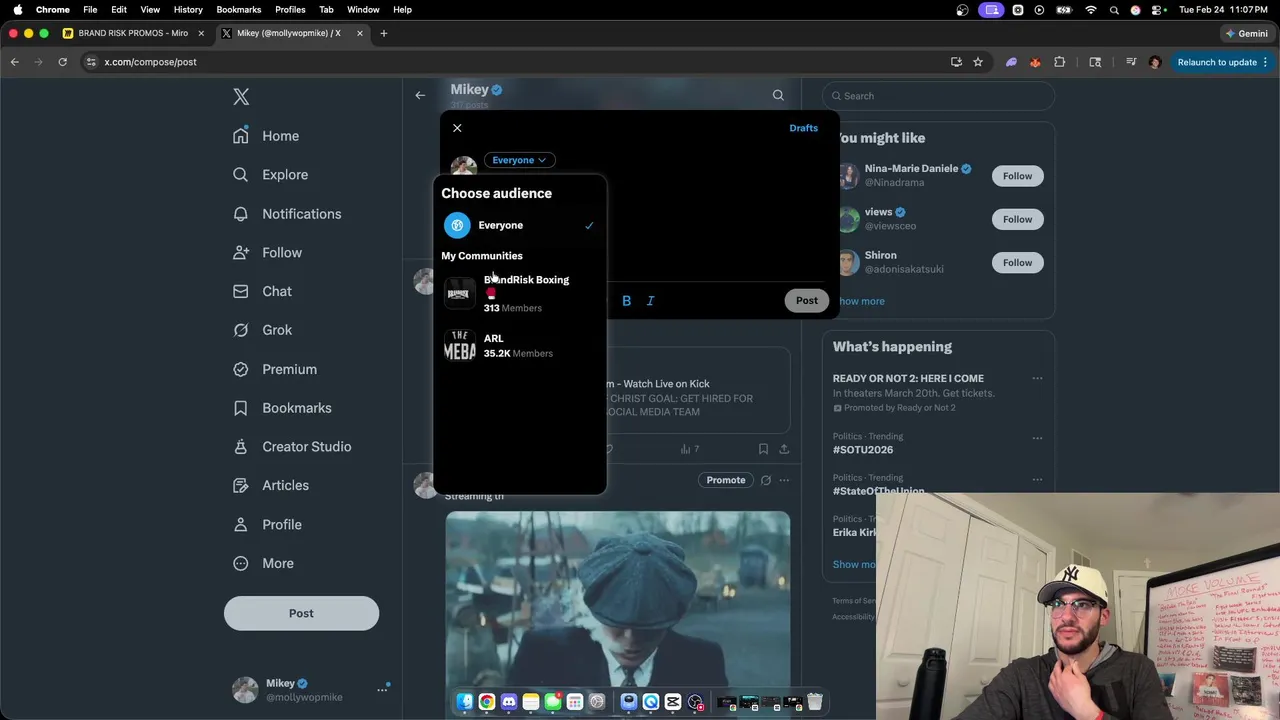Open account menu dots beside Mikey
This screenshot has height=720, width=1280.
tap(382, 689)
